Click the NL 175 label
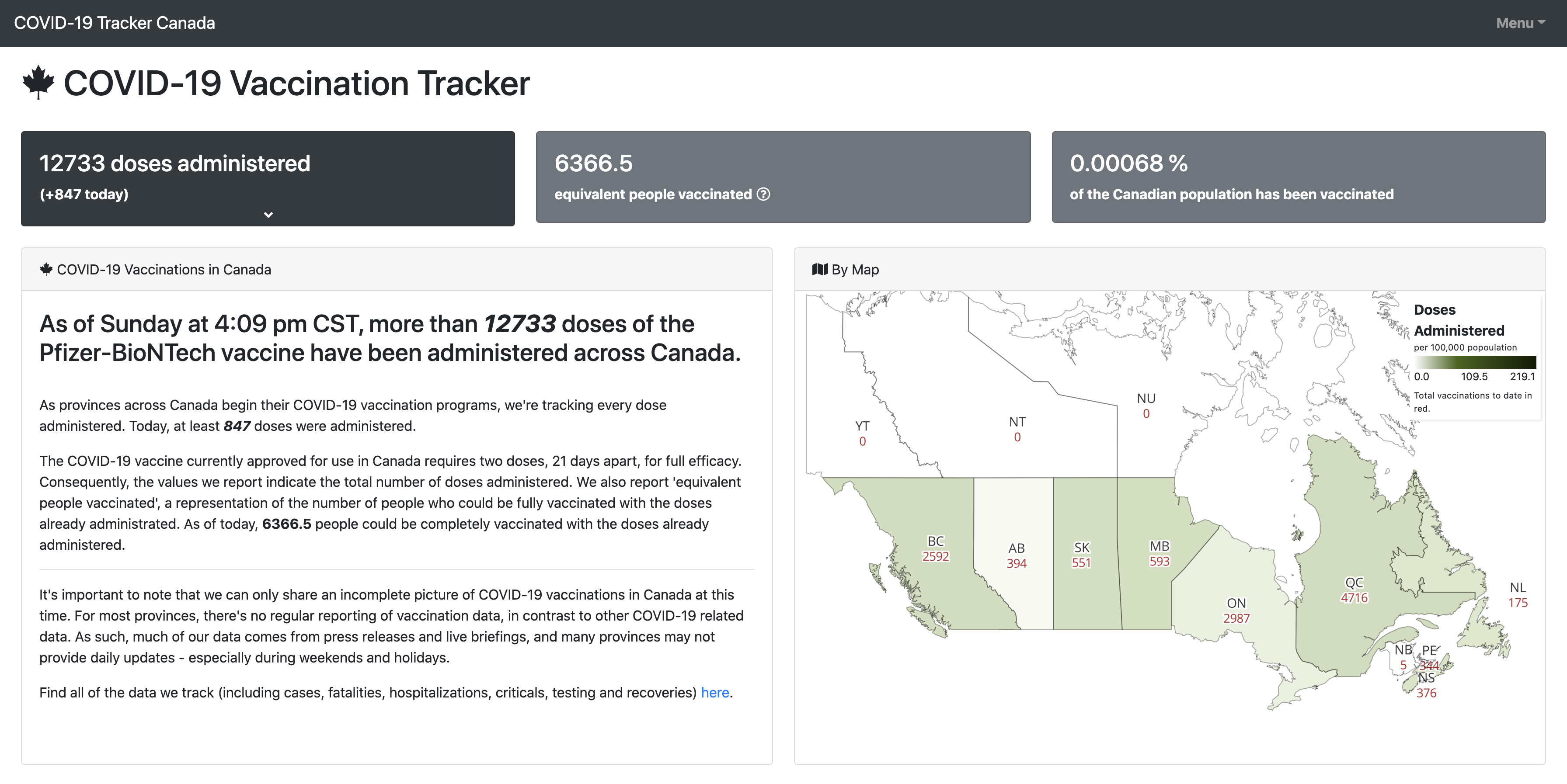The height and width of the screenshot is (784, 1567). click(x=1518, y=595)
